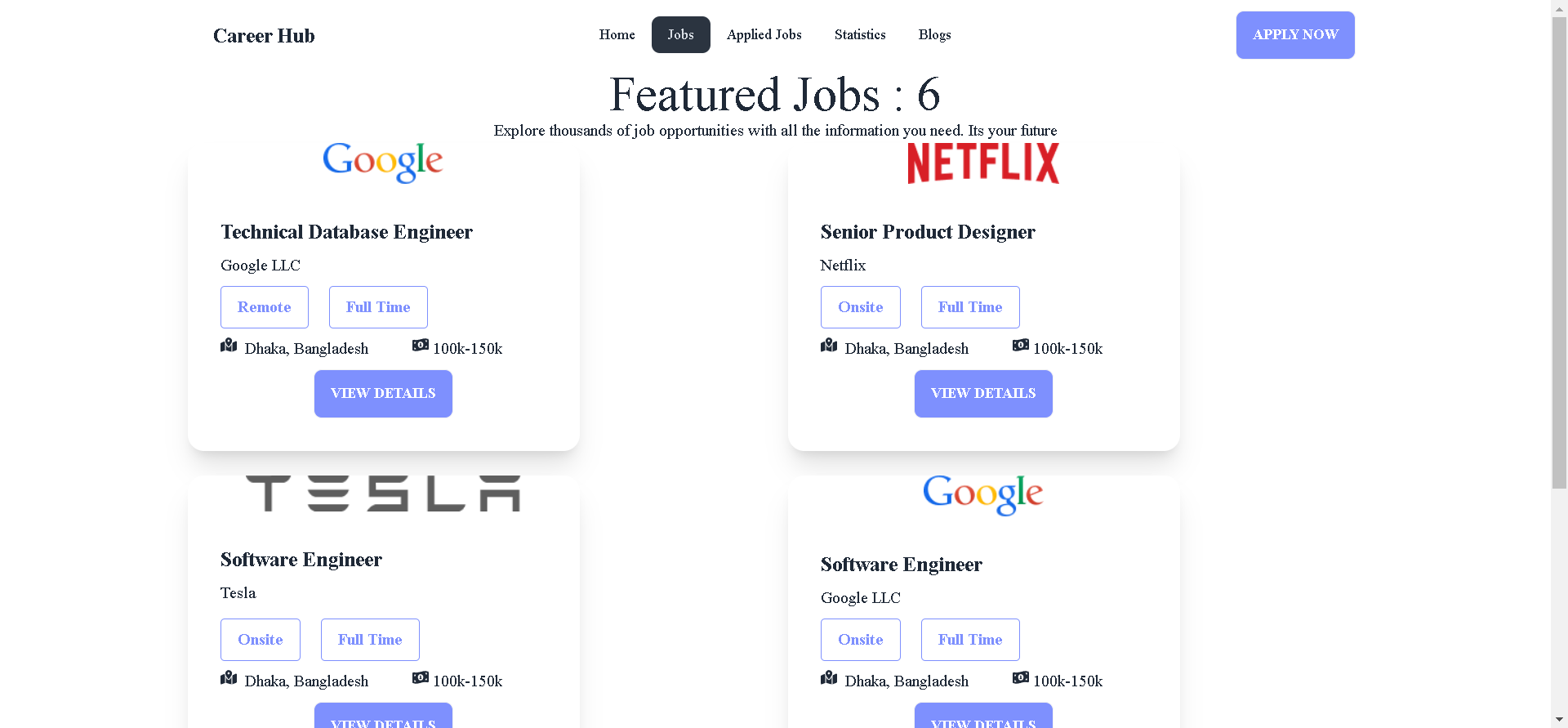Screen dimensions: 1568x728
Task: Go to the Home page
Action: (617, 34)
